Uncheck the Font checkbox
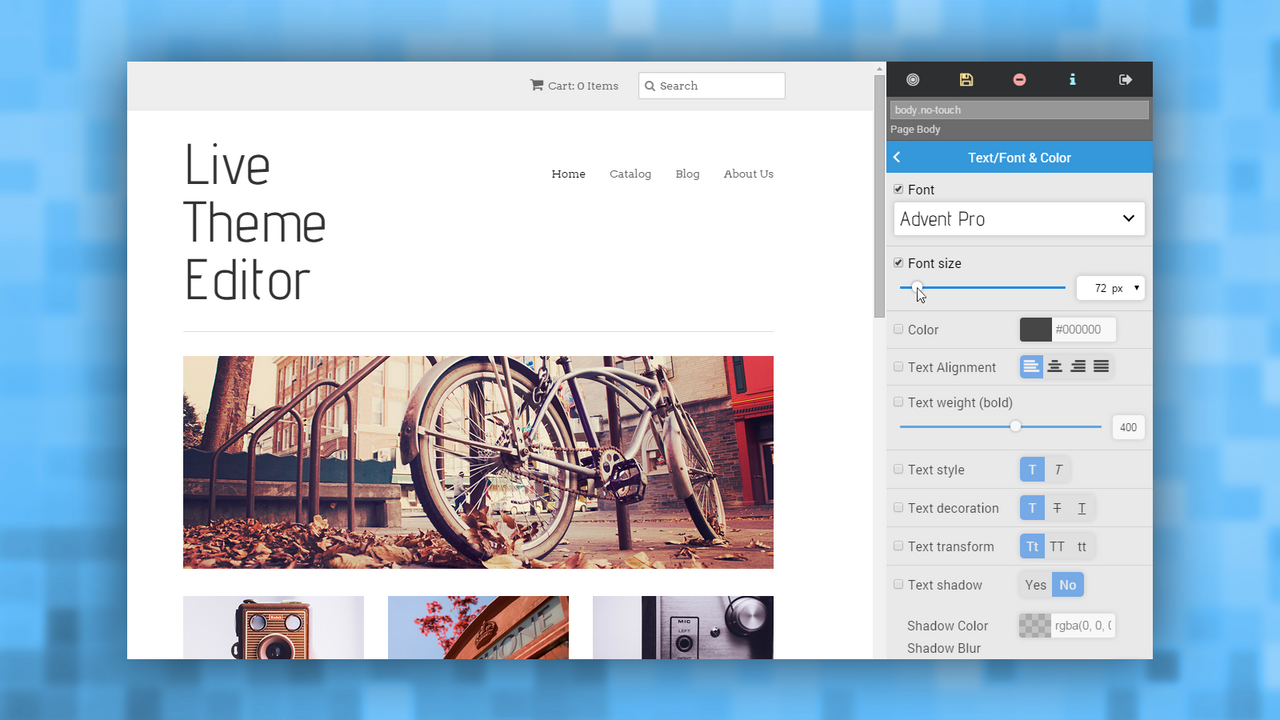Viewport: 1280px width, 720px height. coord(898,189)
